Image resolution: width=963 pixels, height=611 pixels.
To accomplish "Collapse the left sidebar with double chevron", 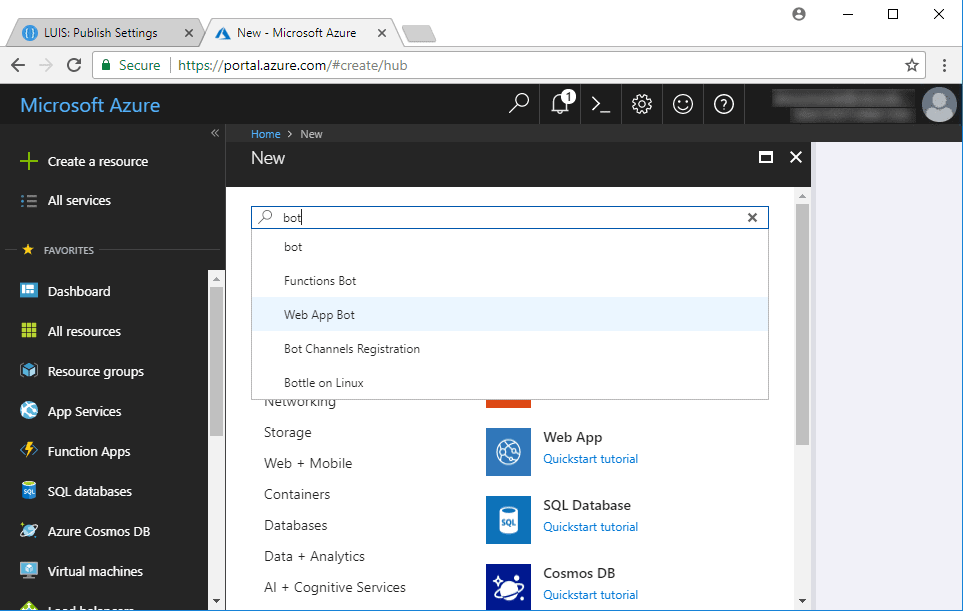I will tap(215, 133).
